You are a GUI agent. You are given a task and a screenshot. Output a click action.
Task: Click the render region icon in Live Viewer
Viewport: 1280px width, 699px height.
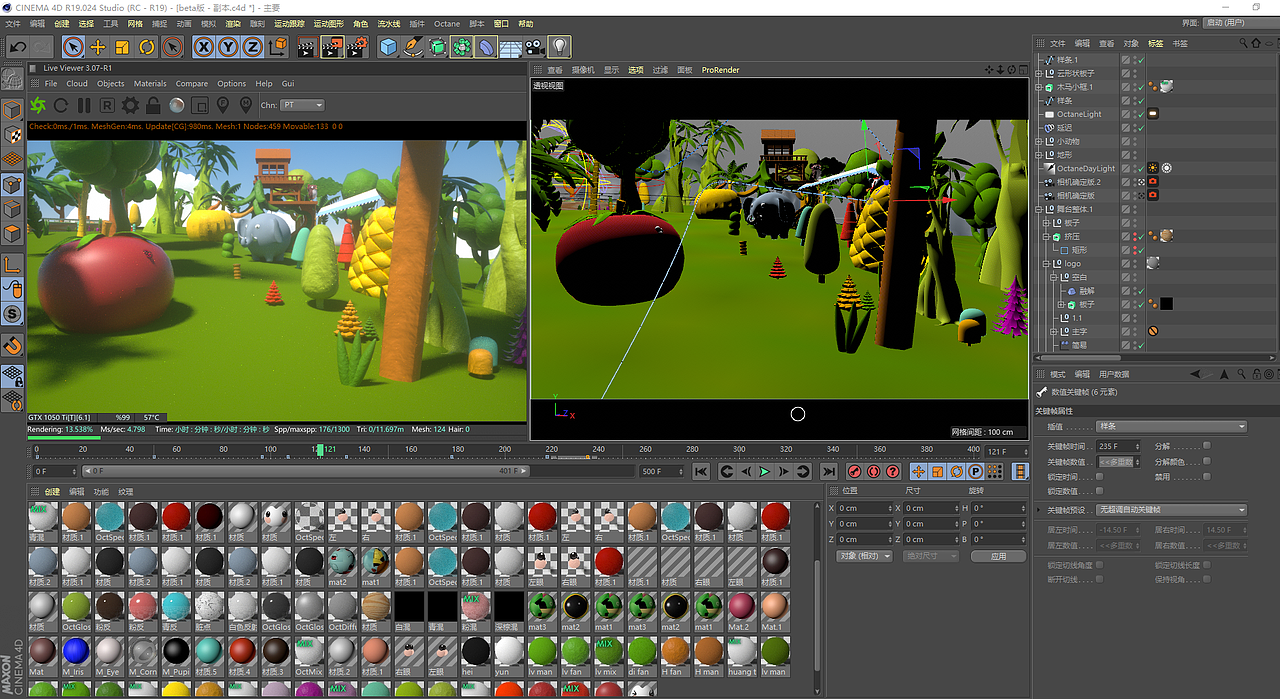[200, 105]
